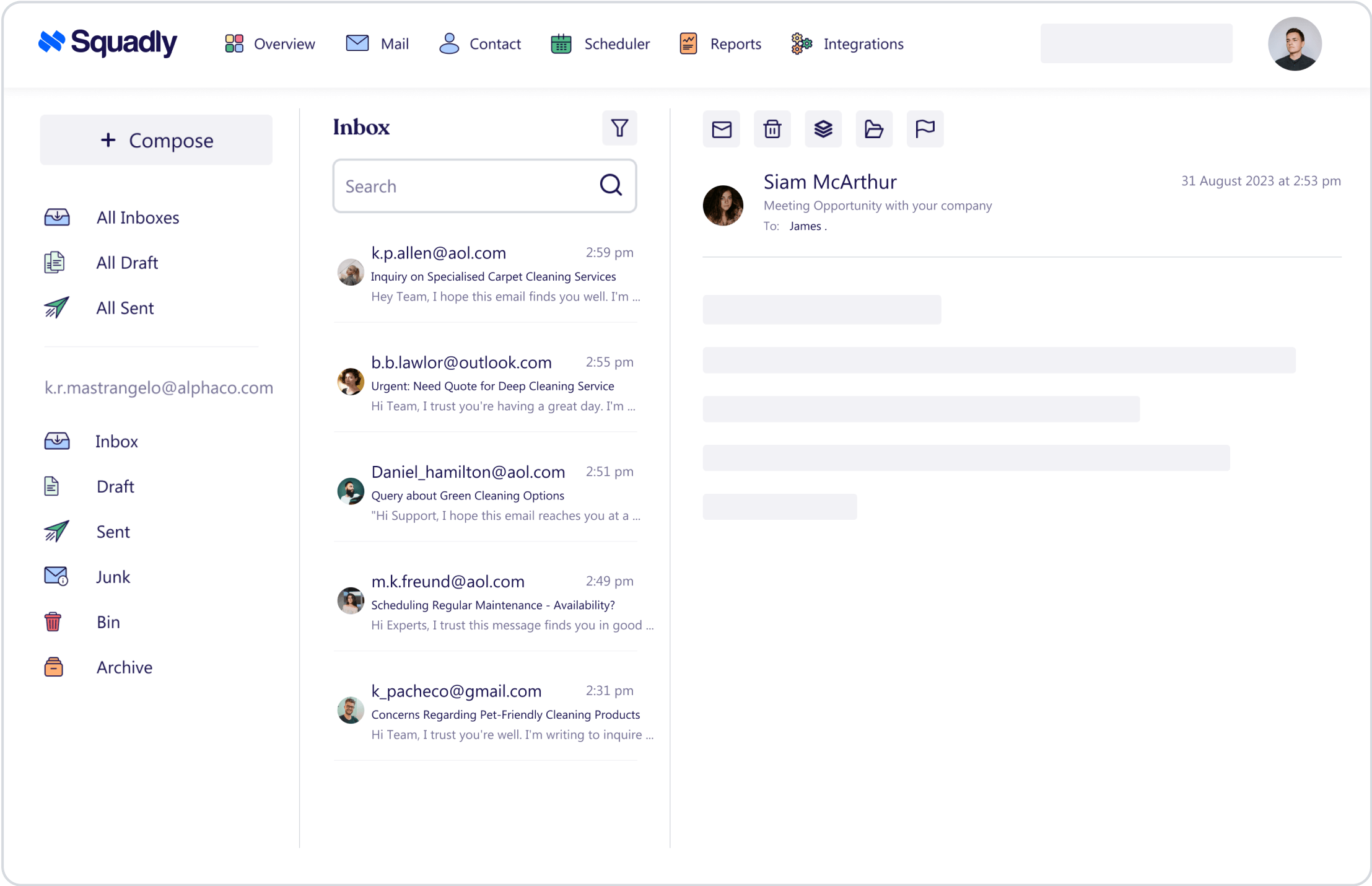Select the All Draft folder
The width and height of the screenshot is (1372, 886).
click(102, 263)
